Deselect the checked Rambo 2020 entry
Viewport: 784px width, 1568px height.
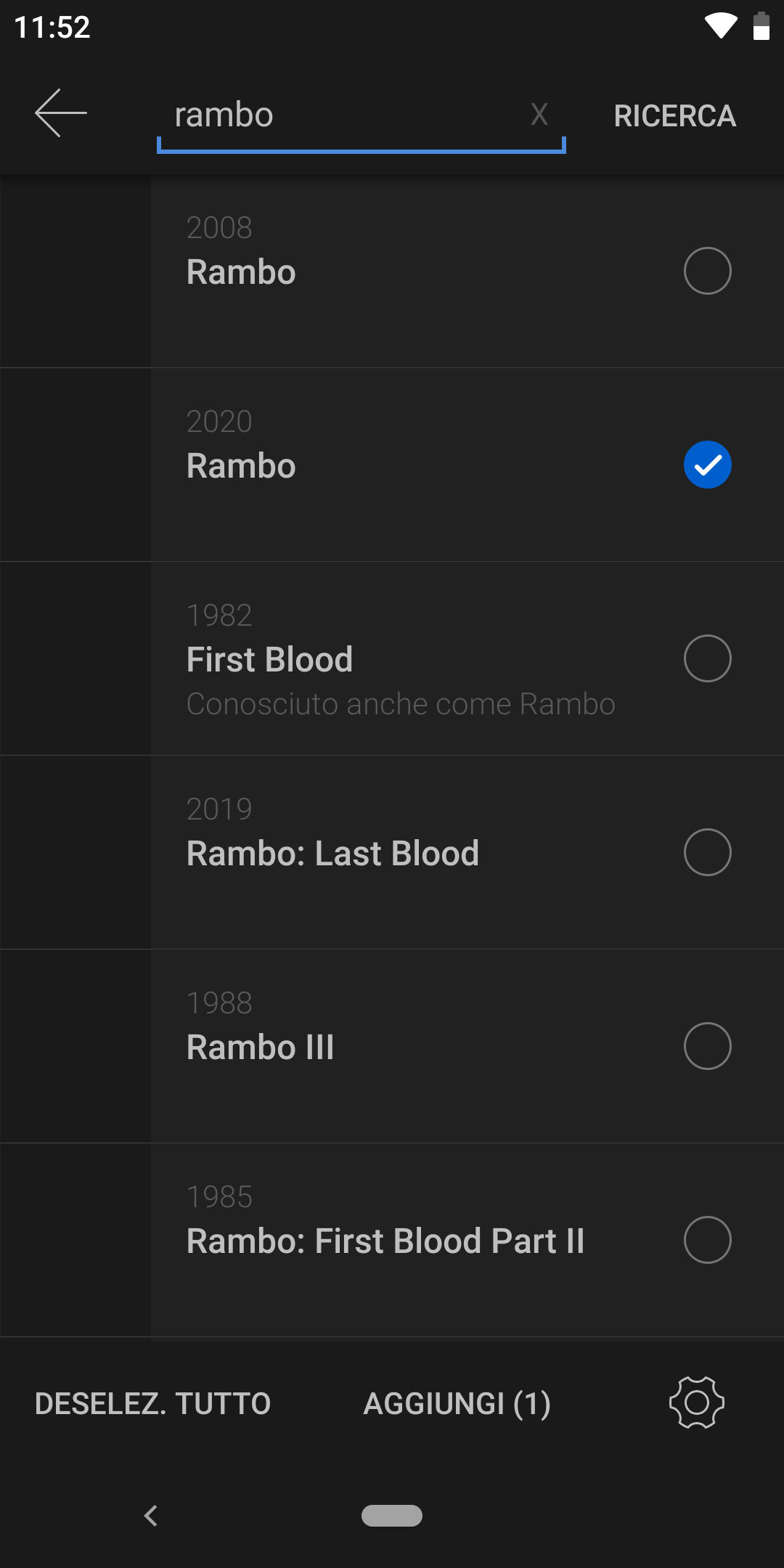click(x=707, y=465)
